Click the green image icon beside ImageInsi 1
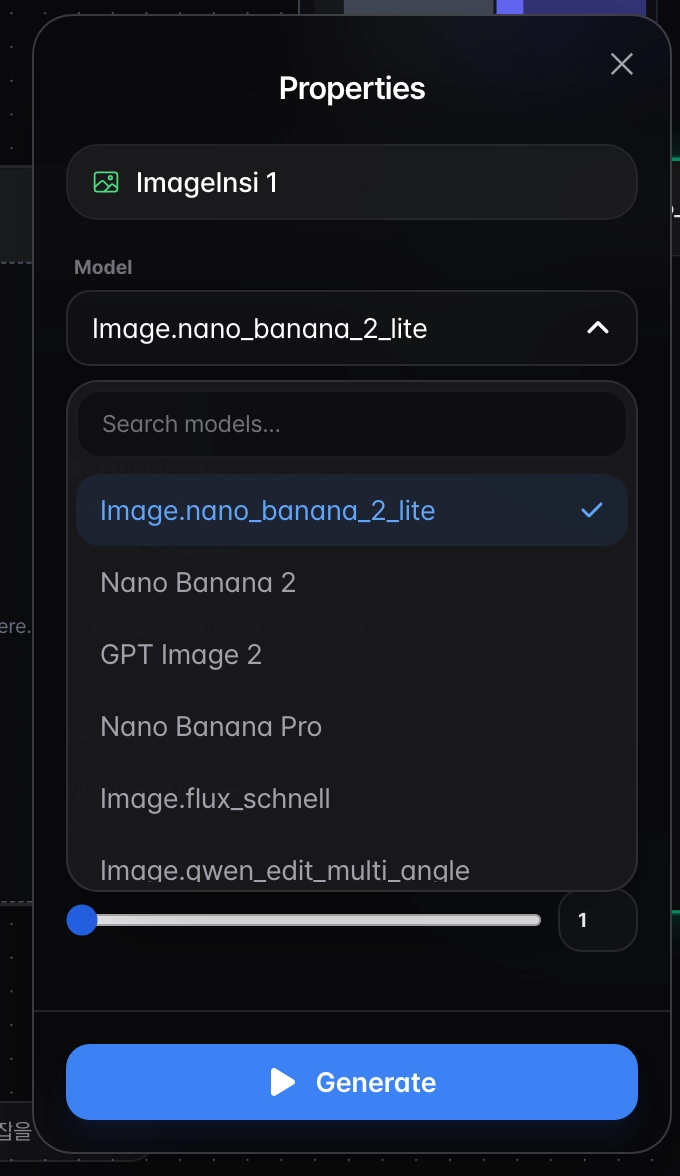 tap(106, 182)
